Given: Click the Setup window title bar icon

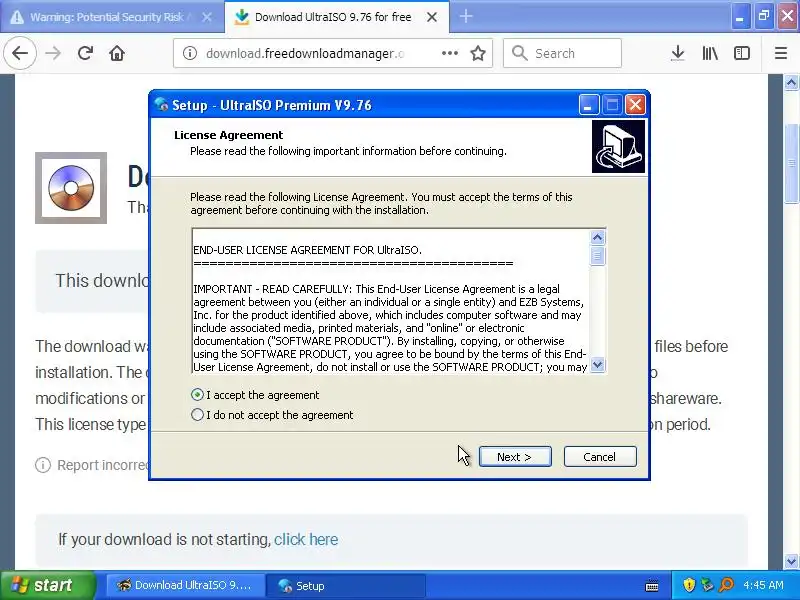Looking at the screenshot, I should [x=161, y=105].
